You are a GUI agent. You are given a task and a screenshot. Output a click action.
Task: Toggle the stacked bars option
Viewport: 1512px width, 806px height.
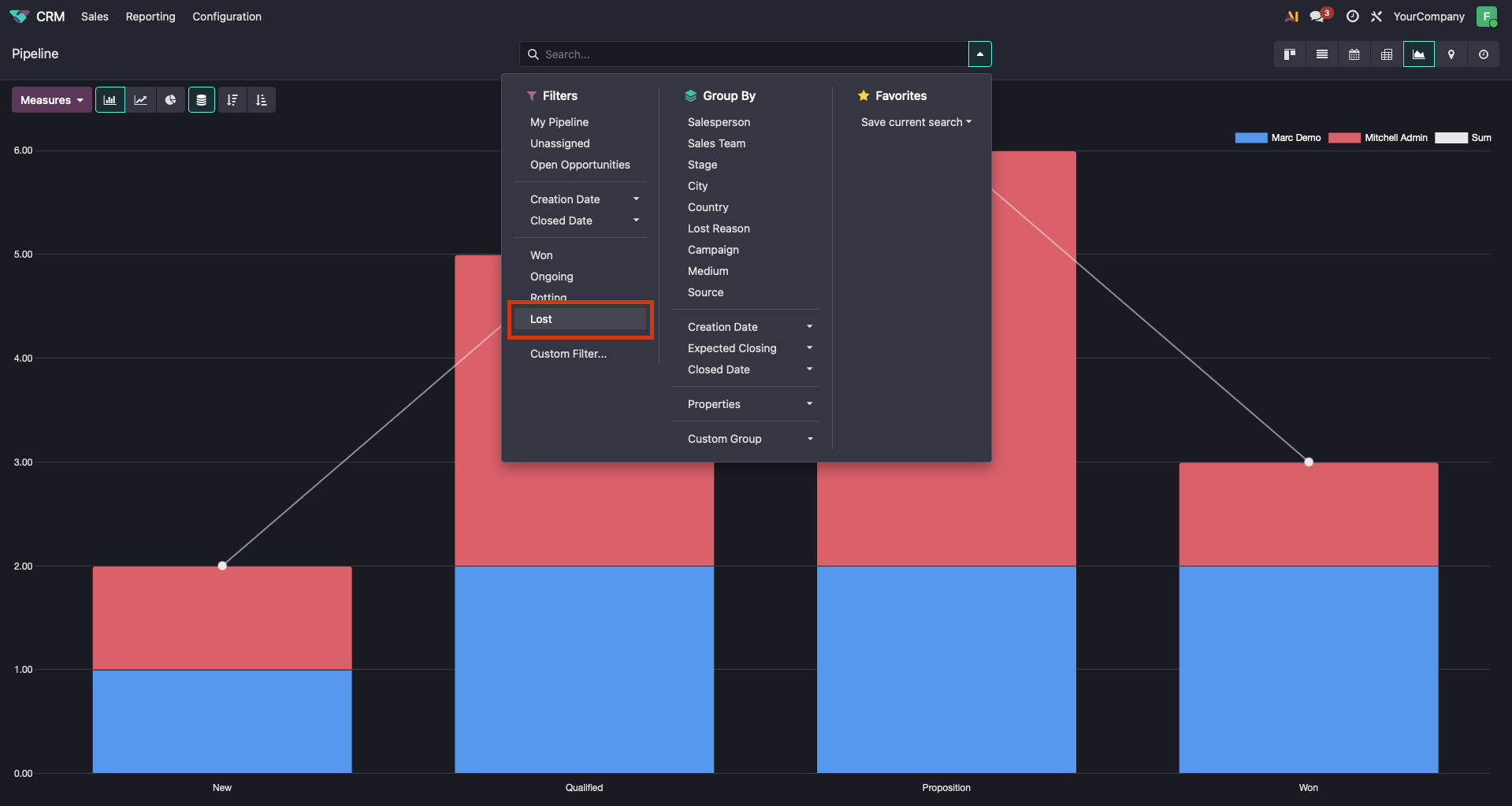201,100
